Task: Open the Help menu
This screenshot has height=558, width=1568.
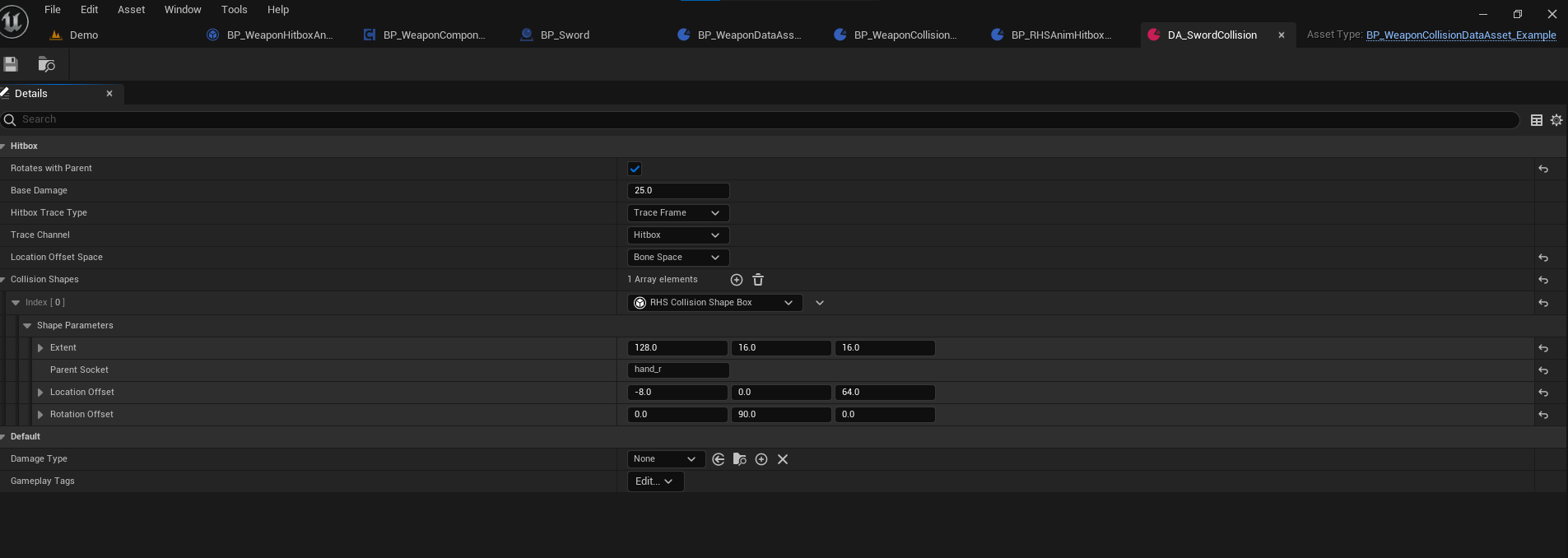Action: (278, 10)
